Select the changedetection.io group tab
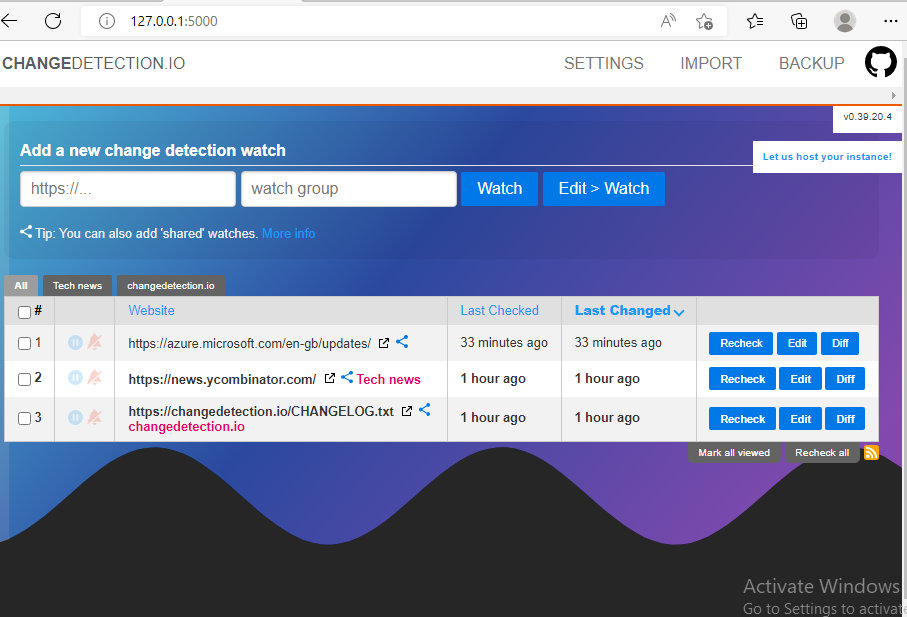The height and width of the screenshot is (617, 907). (x=171, y=286)
